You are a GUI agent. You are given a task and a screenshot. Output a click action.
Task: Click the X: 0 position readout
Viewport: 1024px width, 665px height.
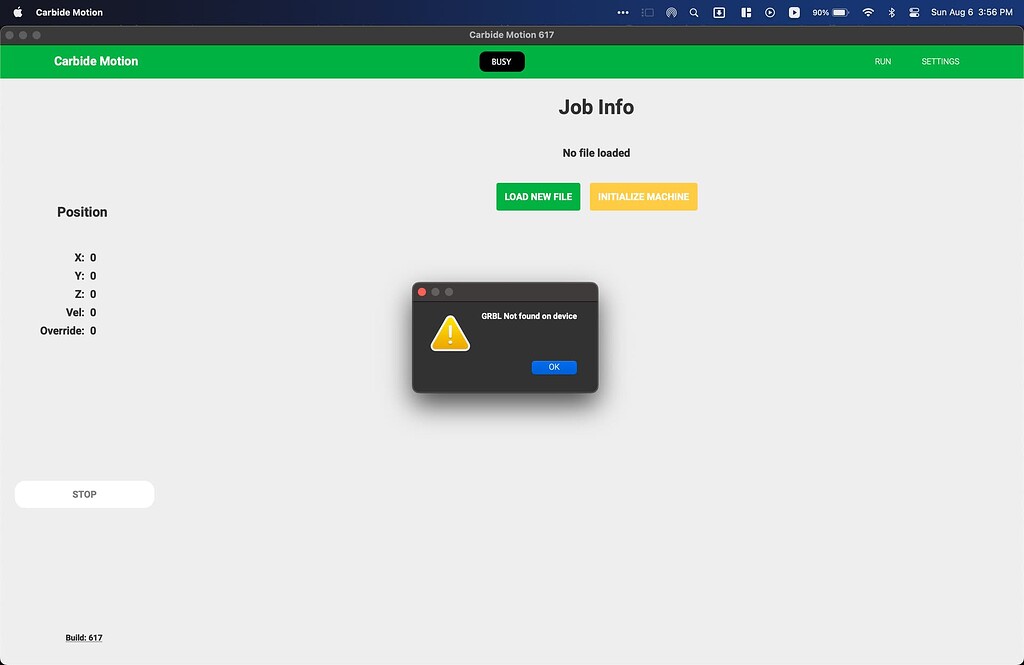tap(85, 257)
